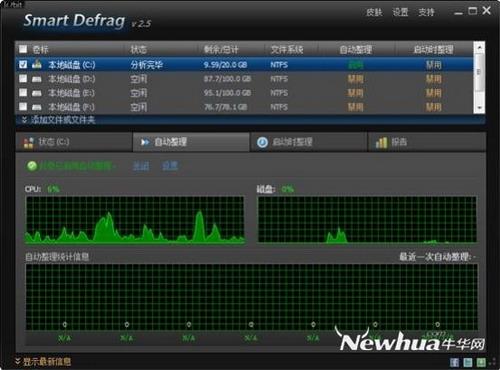Screen dimensions: 500x370
Task: Click the green share icon at bottom right
Action: pos(481,362)
